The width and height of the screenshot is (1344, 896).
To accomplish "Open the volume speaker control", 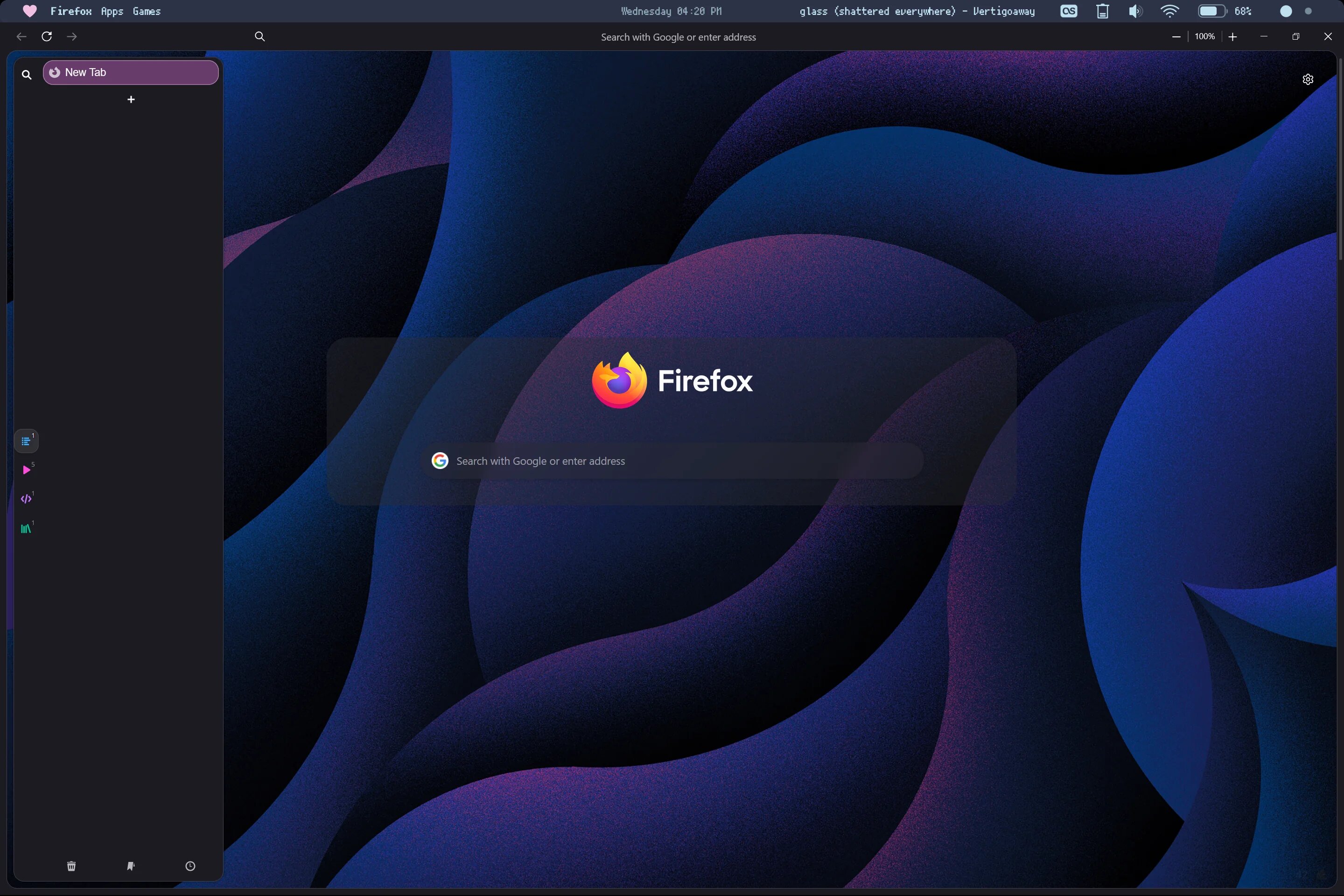I will point(1135,11).
